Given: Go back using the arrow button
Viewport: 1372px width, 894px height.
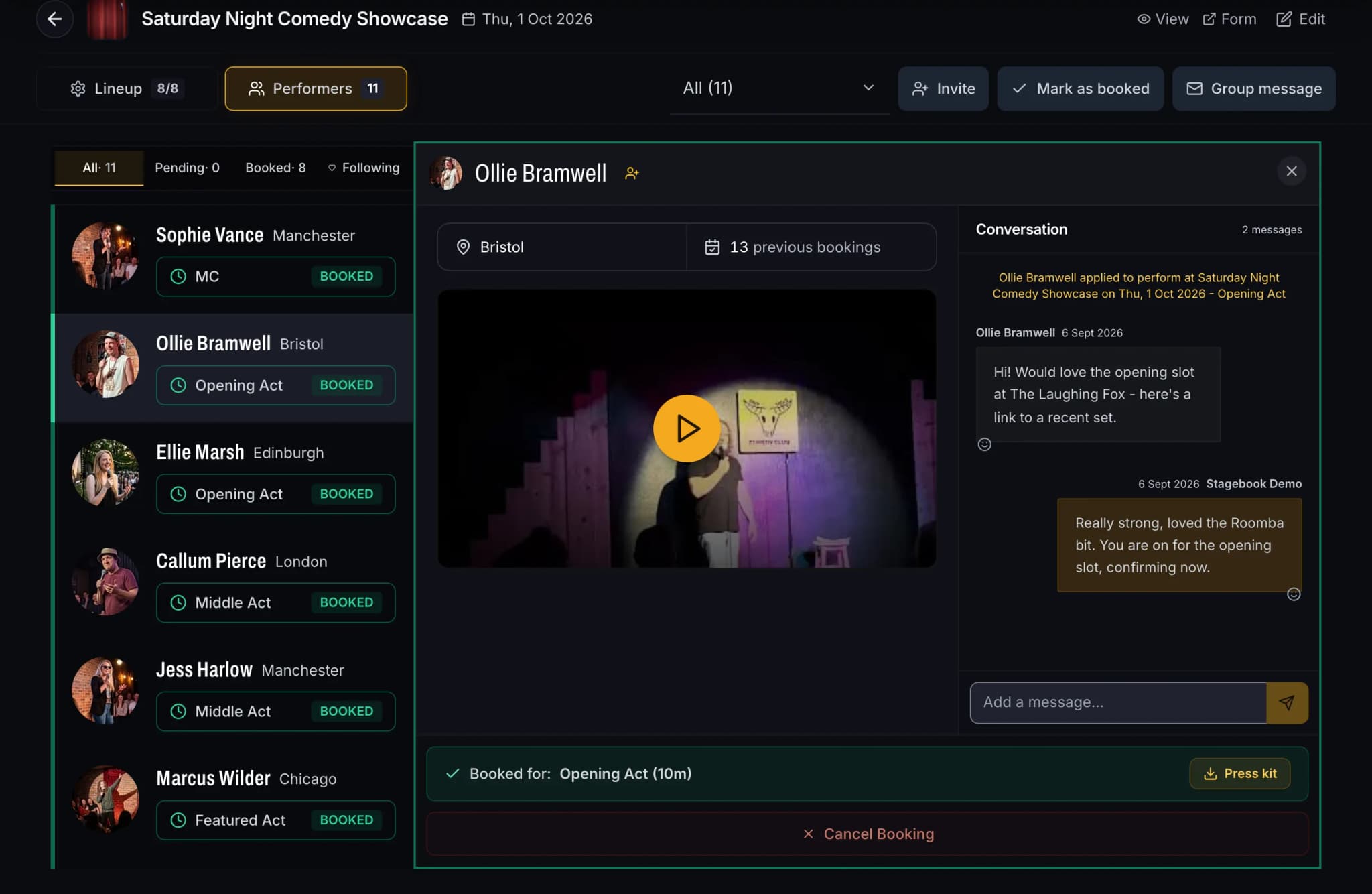Looking at the screenshot, I should [x=55, y=19].
